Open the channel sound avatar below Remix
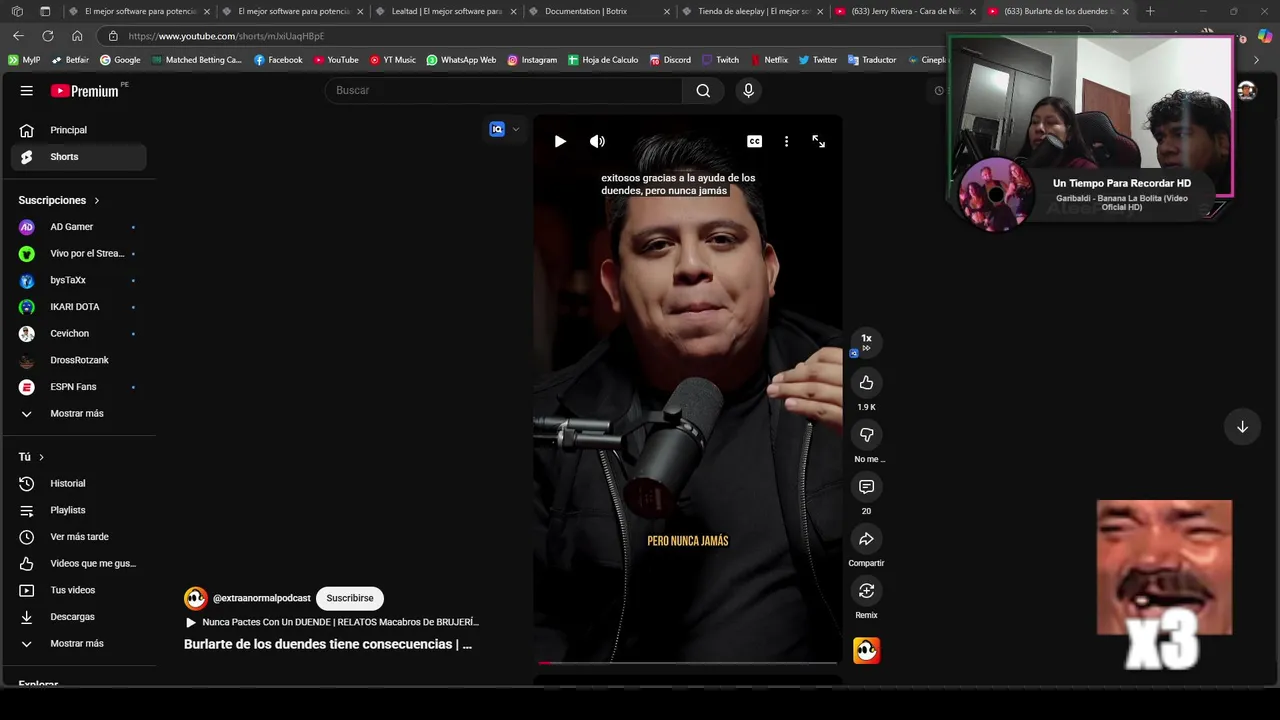Screen dimensions: 1280x720 click(866, 650)
